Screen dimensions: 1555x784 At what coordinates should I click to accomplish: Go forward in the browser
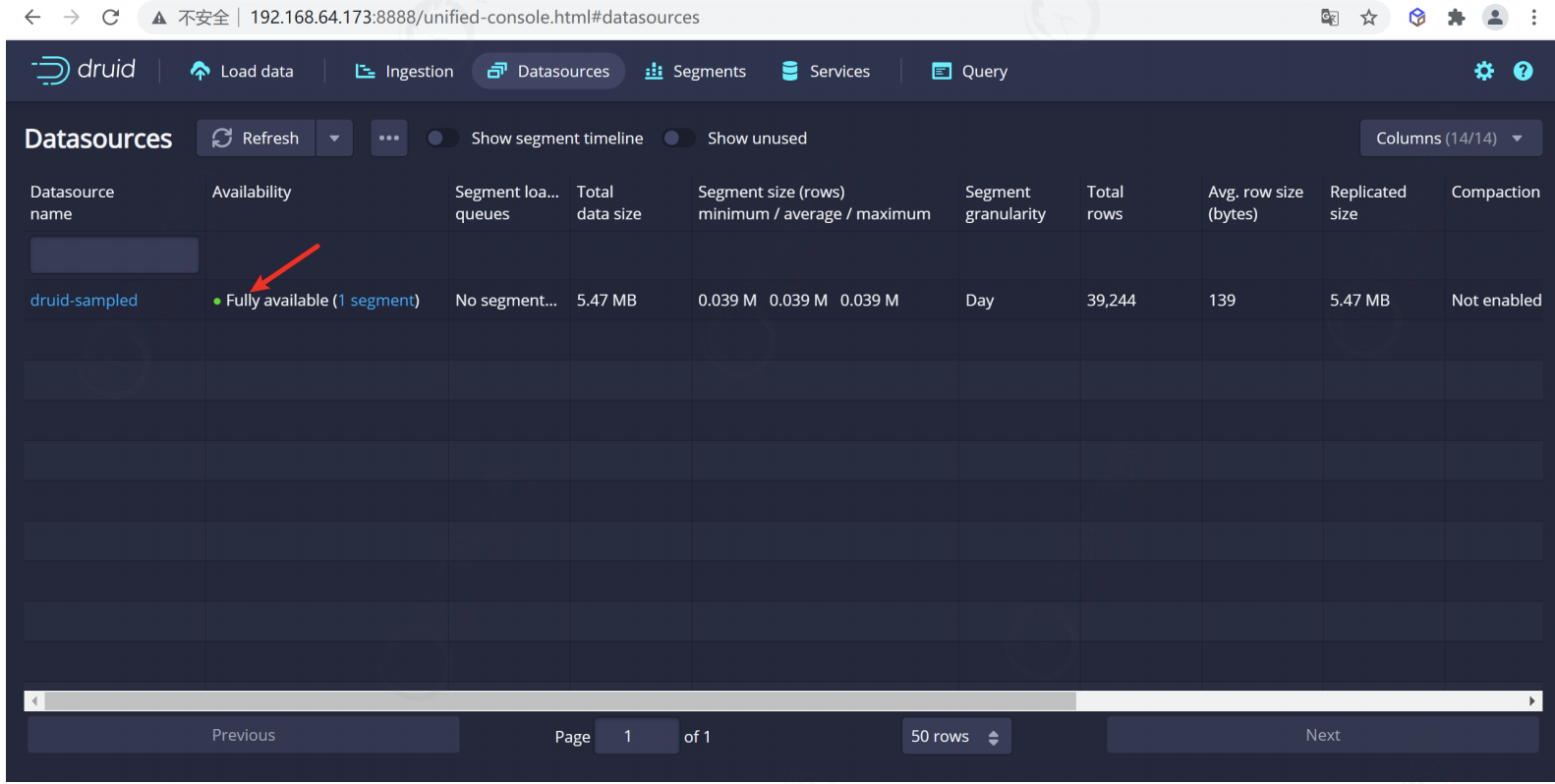point(72,17)
